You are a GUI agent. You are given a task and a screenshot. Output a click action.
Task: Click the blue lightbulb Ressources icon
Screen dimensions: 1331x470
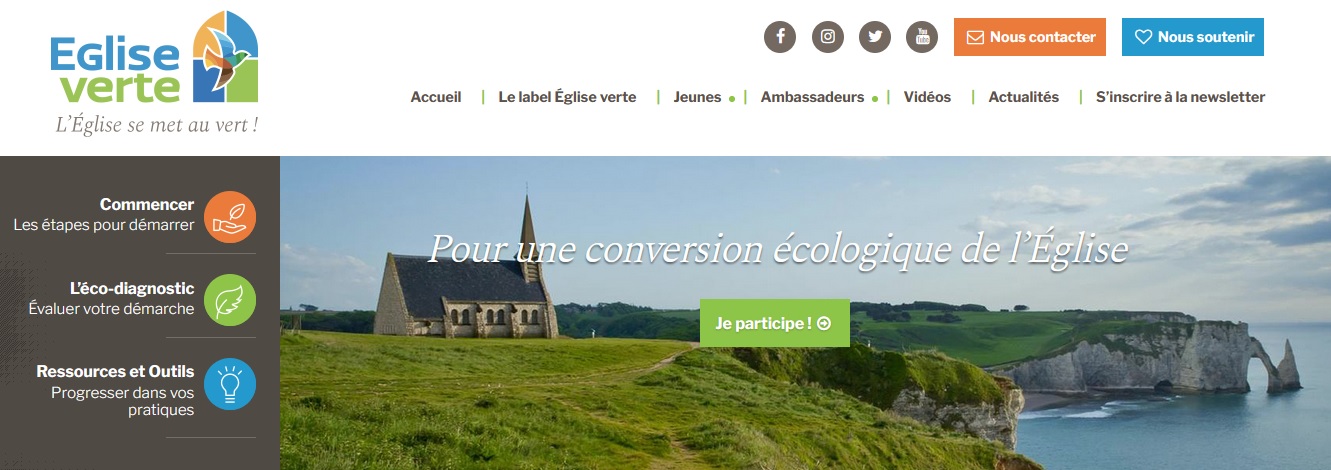coord(230,384)
